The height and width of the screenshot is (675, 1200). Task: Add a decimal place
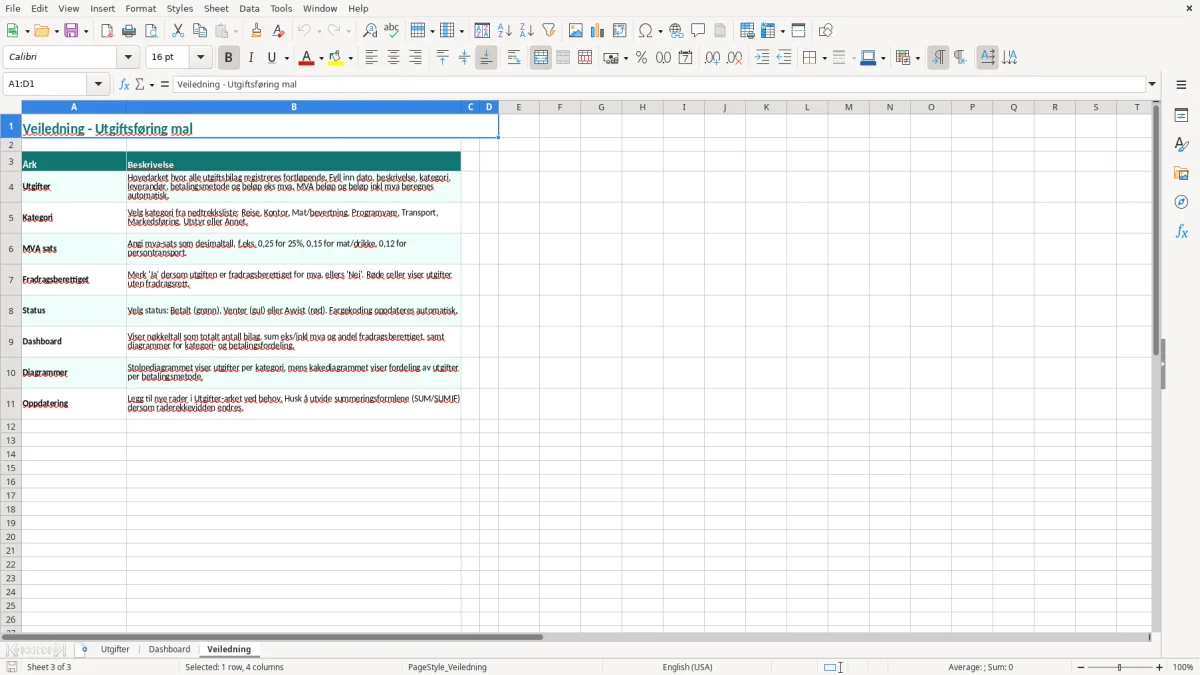click(713, 58)
